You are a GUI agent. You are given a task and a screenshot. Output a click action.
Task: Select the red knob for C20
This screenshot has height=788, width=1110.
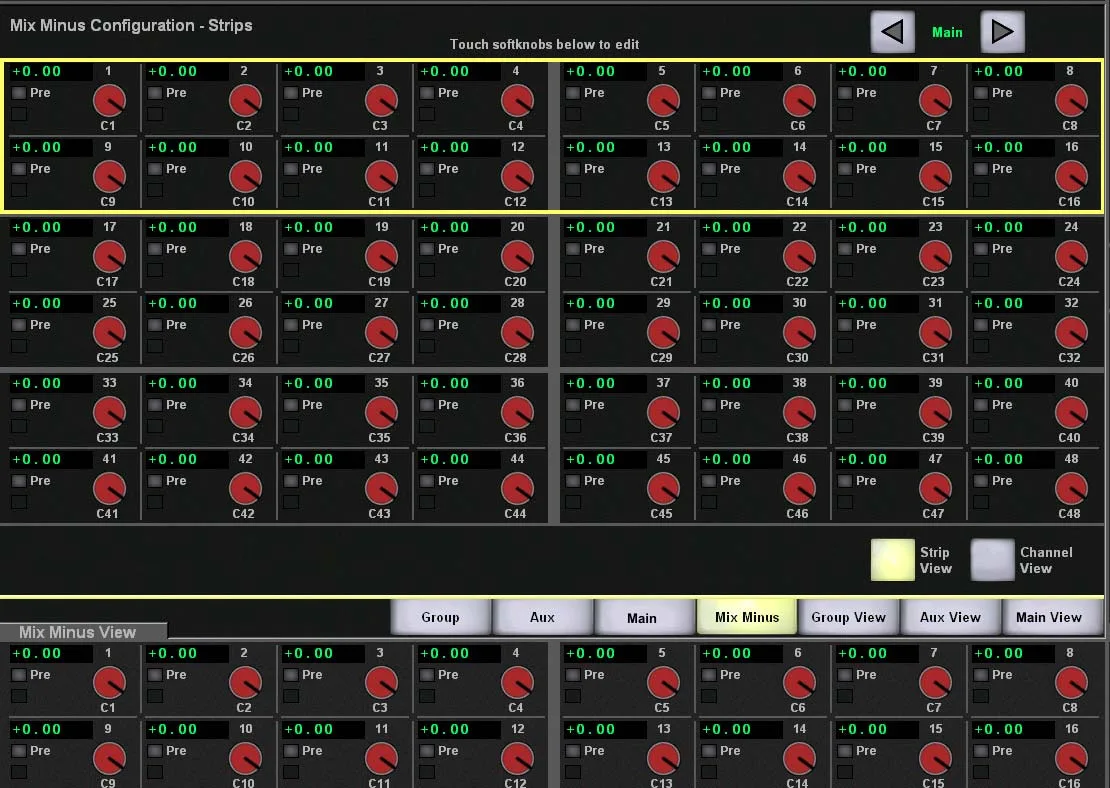point(517,256)
